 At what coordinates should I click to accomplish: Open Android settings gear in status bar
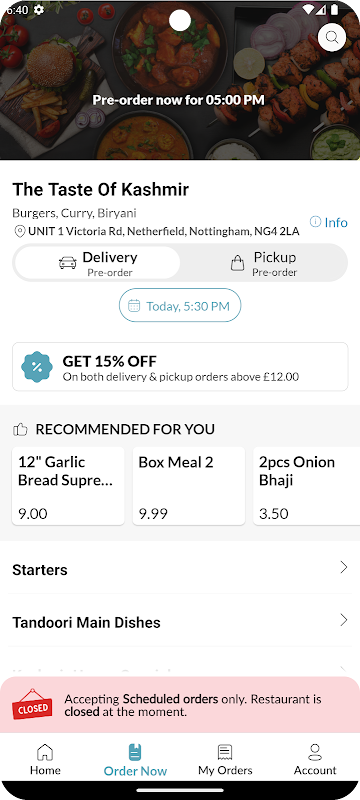click(38, 10)
